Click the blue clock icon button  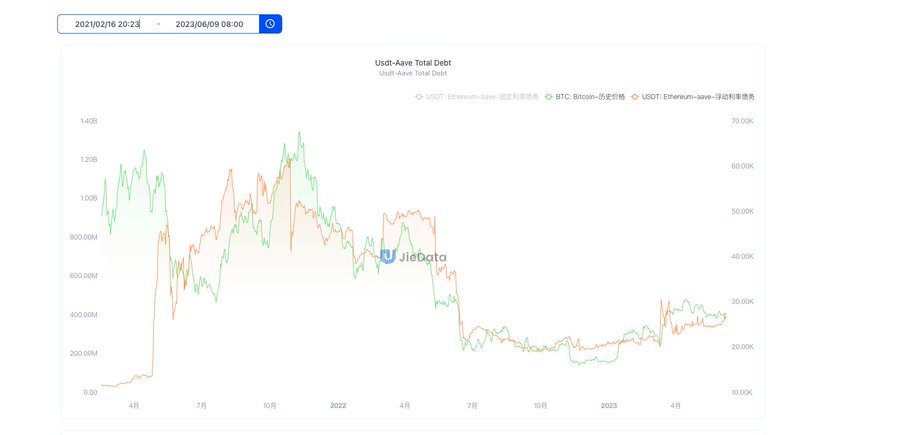tap(270, 23)
